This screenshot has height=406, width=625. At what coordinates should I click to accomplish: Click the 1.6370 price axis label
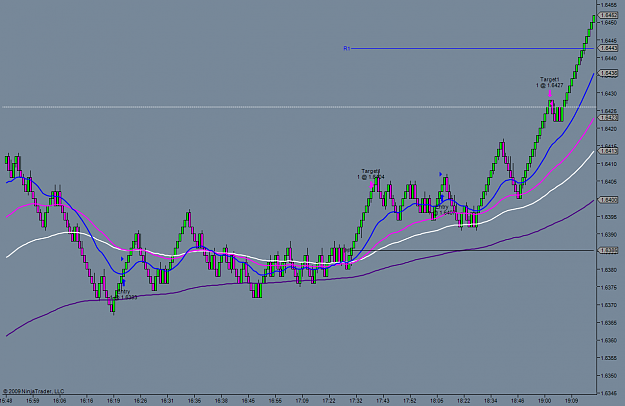click(610, 305)
